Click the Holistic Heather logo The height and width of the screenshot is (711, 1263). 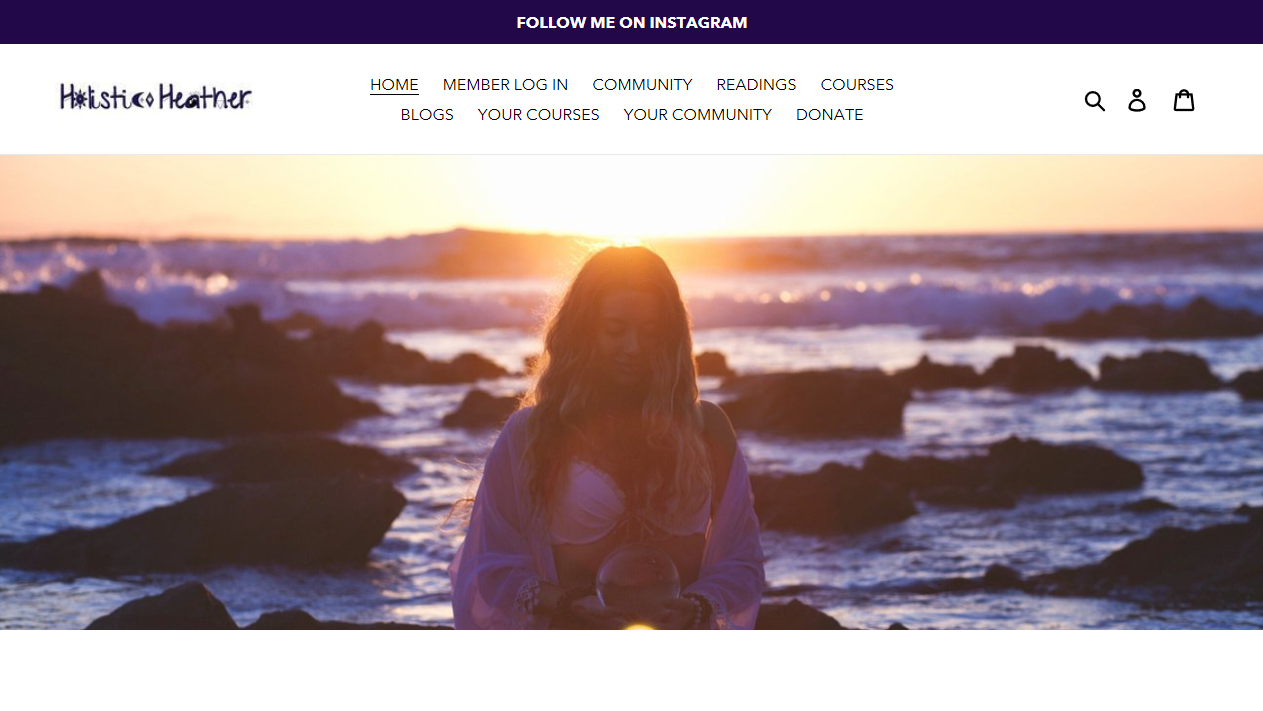pos(156,98)
